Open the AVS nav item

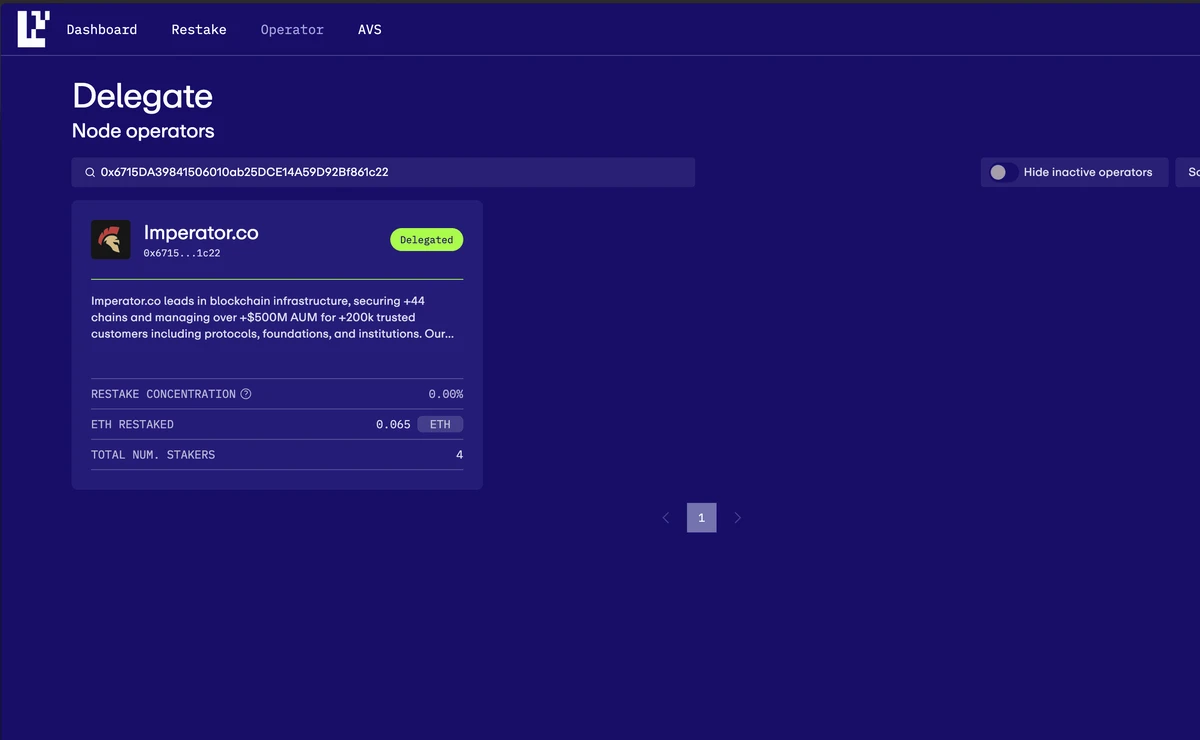tap(370, 30)
